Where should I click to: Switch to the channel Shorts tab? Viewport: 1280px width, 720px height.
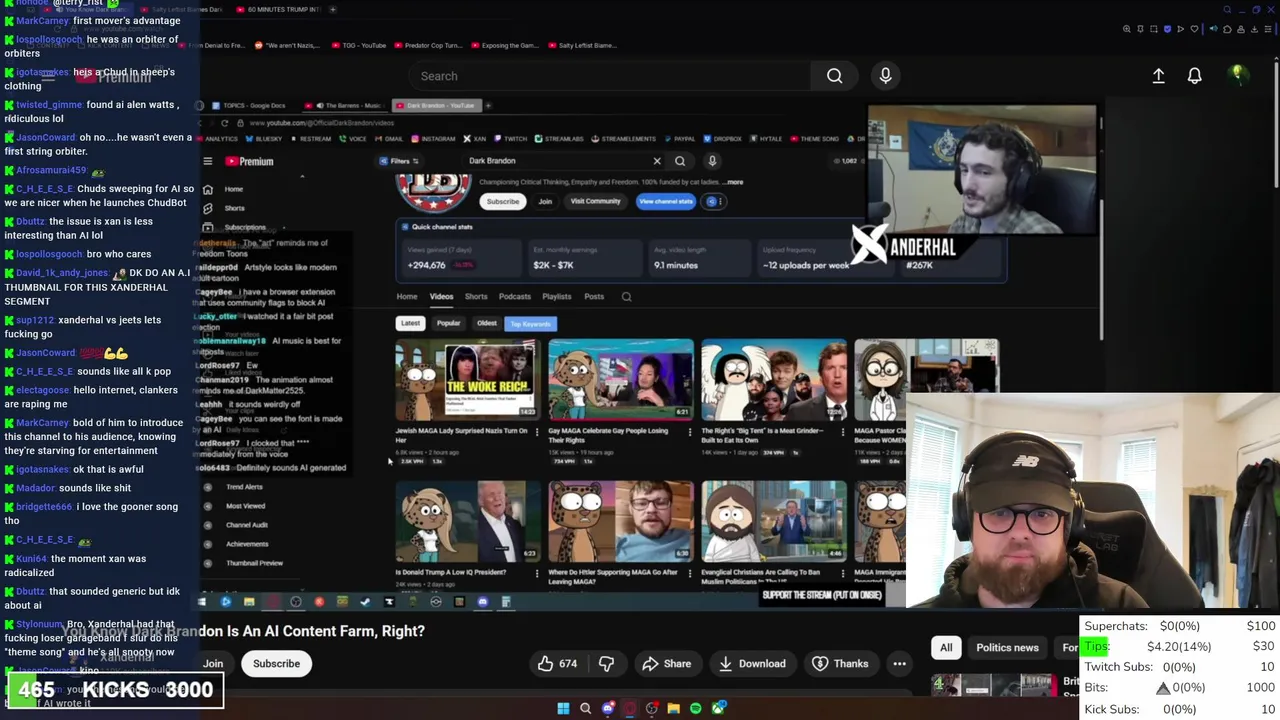[476, 296]
